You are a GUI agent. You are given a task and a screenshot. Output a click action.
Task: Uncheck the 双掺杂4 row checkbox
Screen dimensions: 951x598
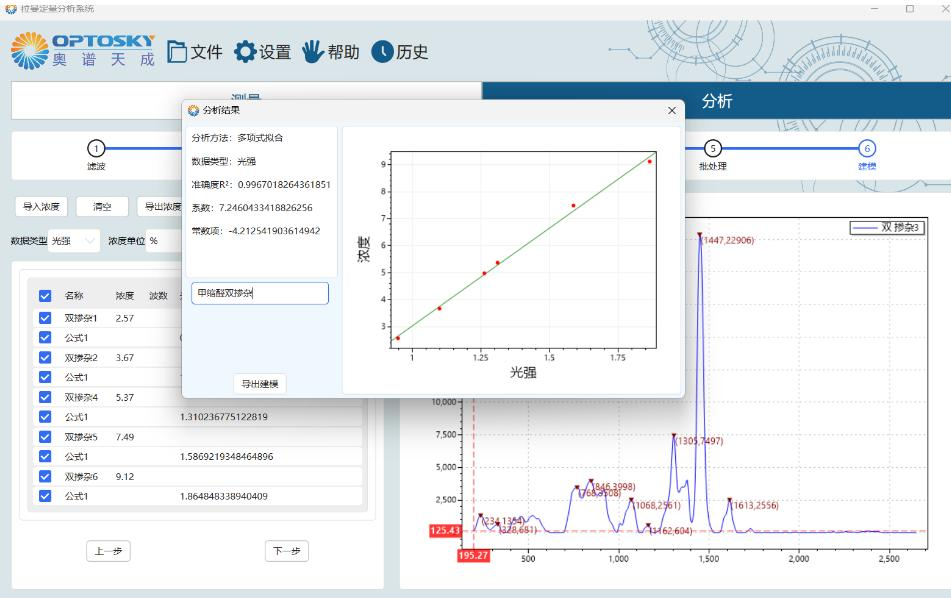click(45, 397)
